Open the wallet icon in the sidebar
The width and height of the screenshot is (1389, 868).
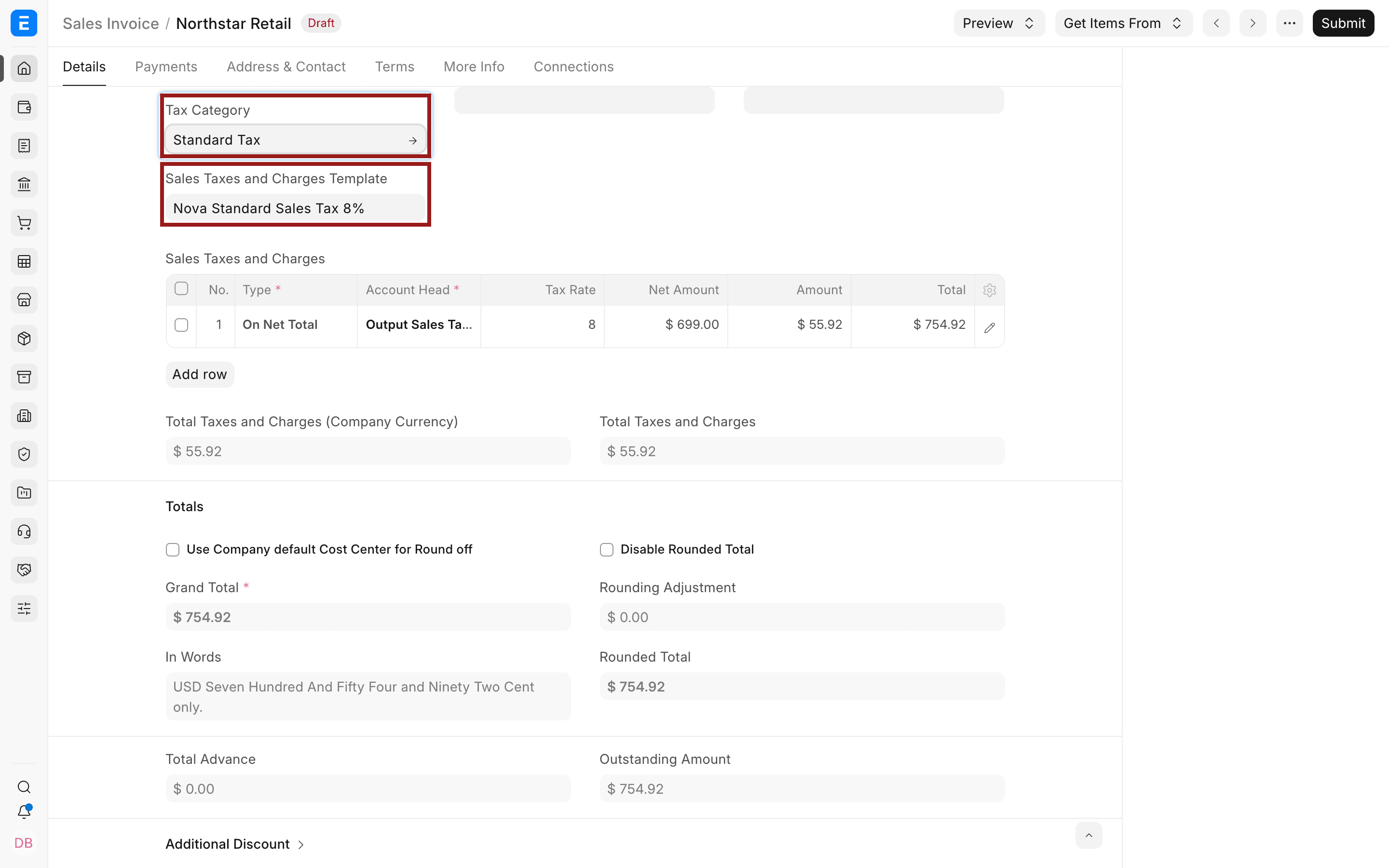24,108
